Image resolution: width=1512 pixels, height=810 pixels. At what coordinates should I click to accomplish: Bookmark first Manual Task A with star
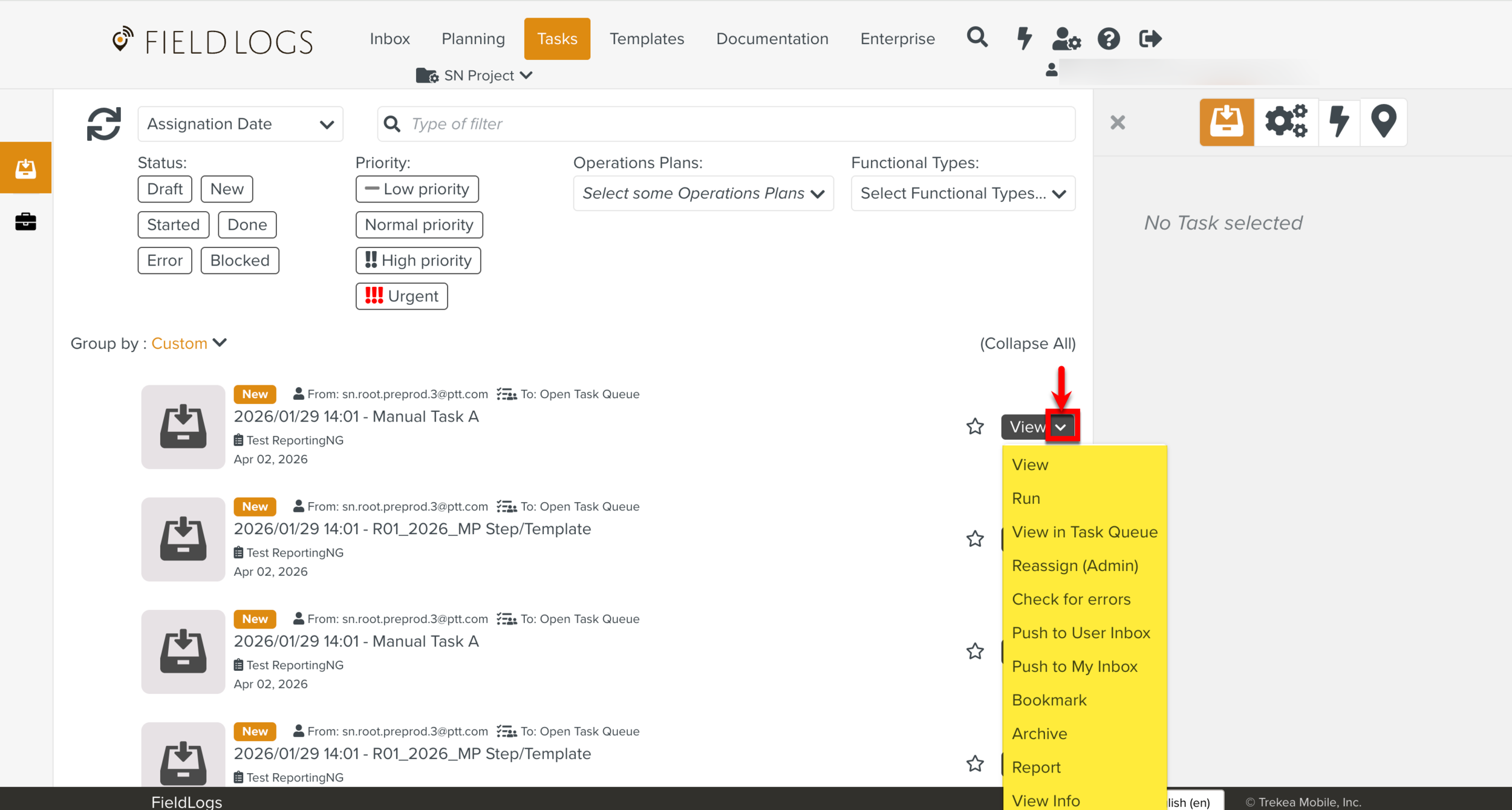coord(974,426)
